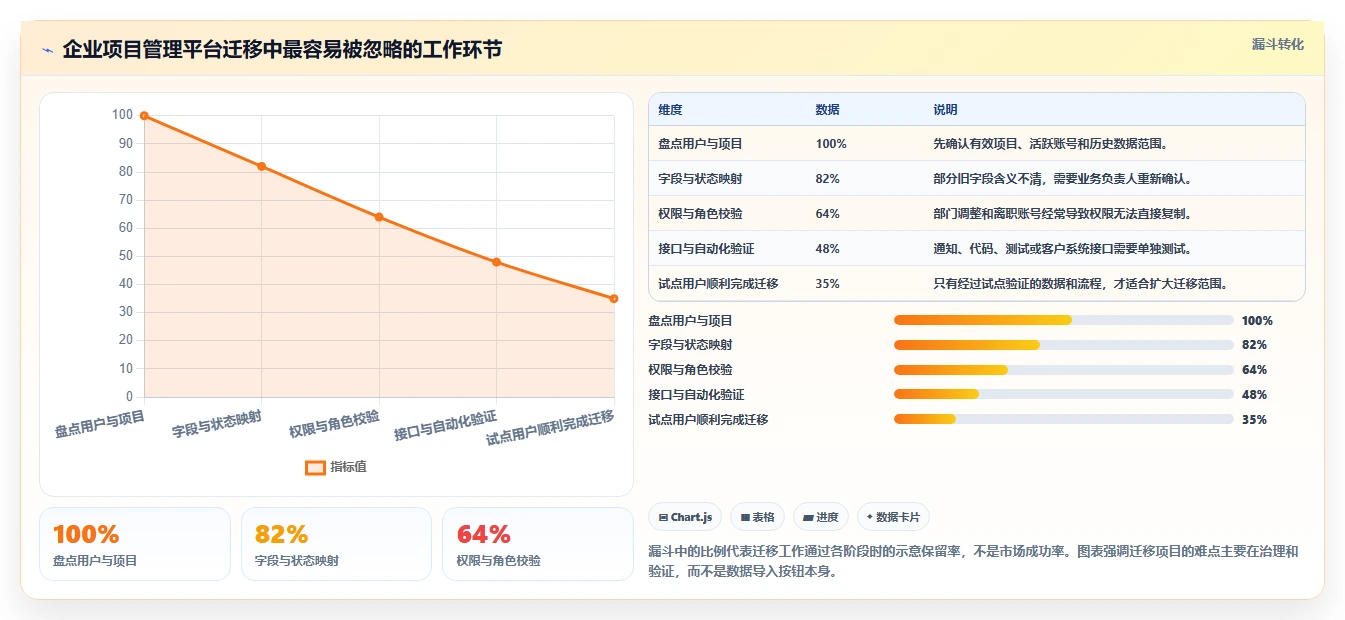The width and height of the screenshot is (1345, 620).
Task: Click the chart data point at value 100
Action: [x=144, y=116]
